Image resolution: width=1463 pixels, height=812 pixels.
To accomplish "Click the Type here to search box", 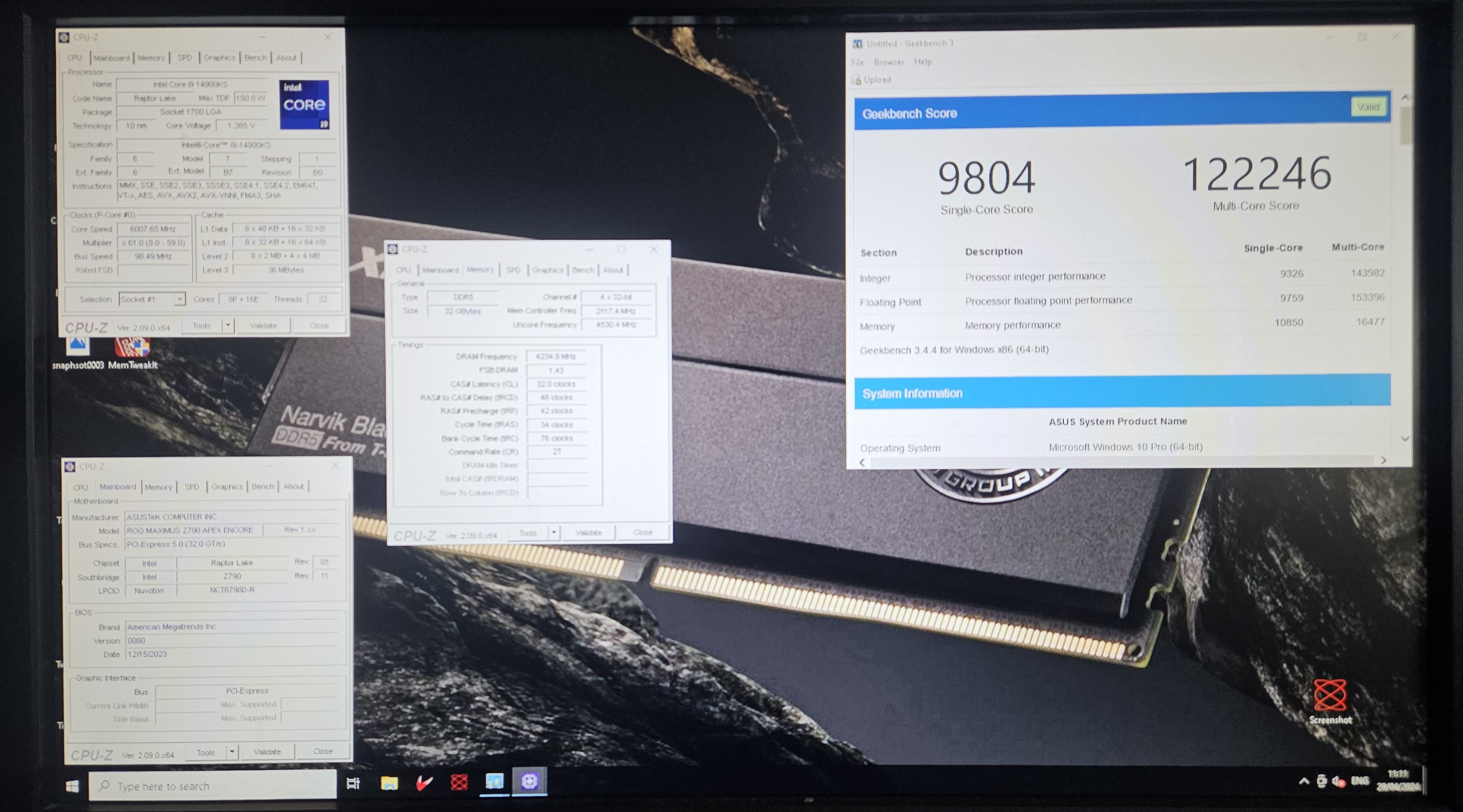I will pos(213,786).
